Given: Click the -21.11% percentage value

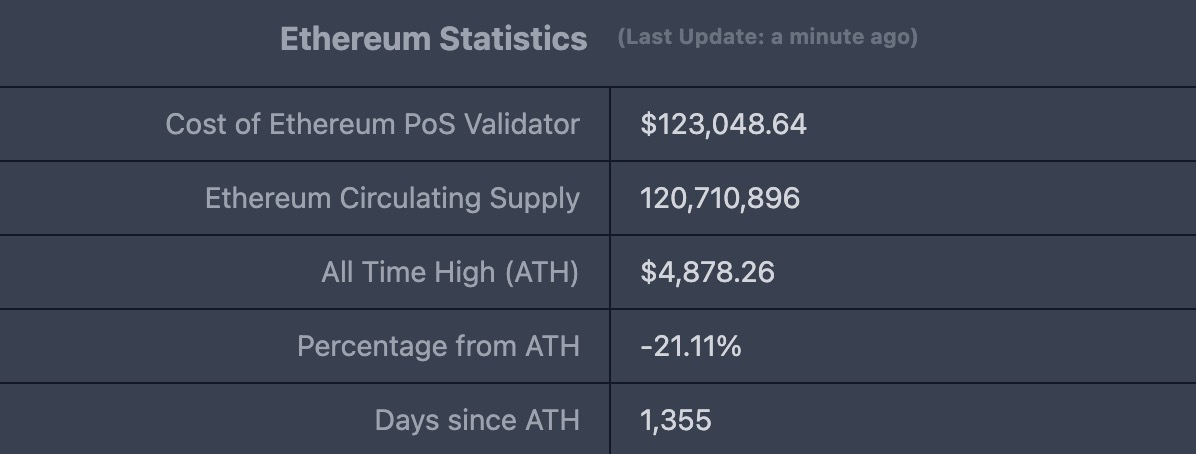Looking at the screenshot, I should (690, 346).
